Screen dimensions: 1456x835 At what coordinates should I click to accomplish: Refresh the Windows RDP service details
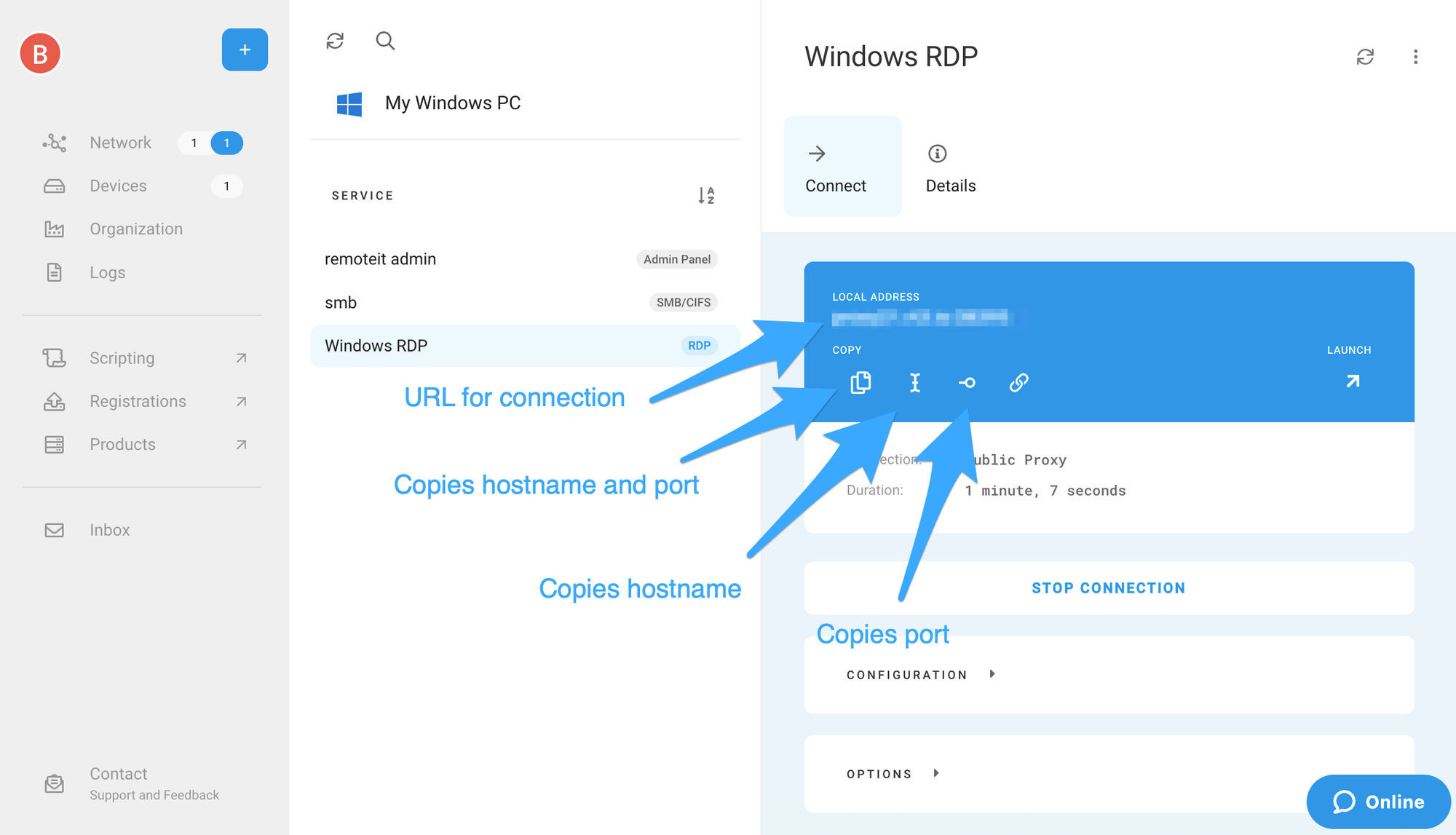pos(1366,56)
